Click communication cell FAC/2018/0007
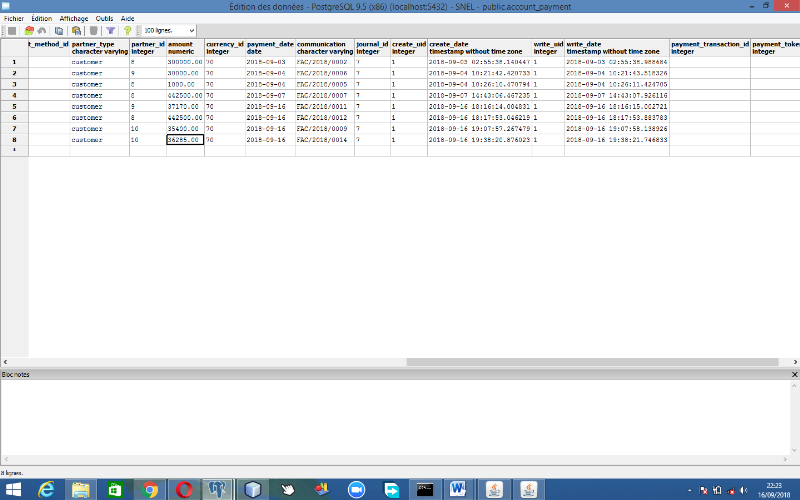The image size is (800, 500). [x=325, y=95]
